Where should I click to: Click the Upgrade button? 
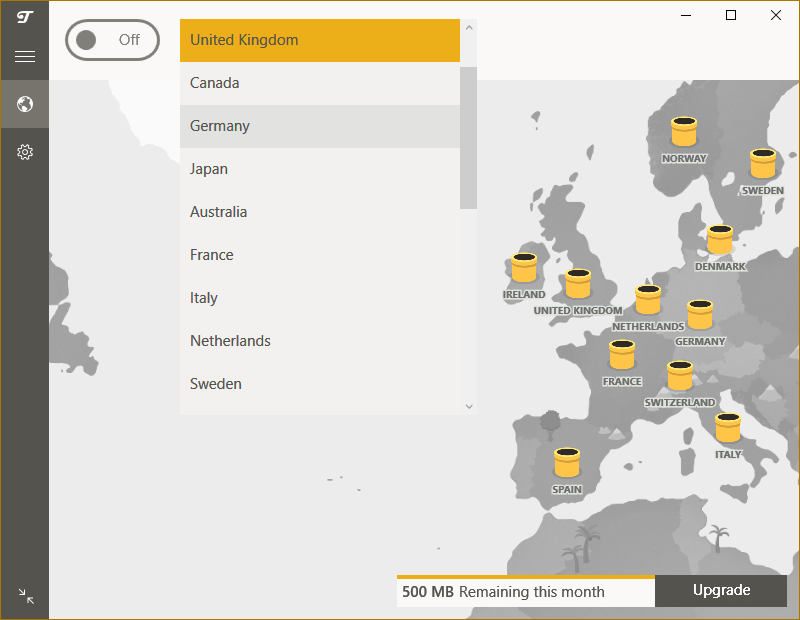pos(721,590)
